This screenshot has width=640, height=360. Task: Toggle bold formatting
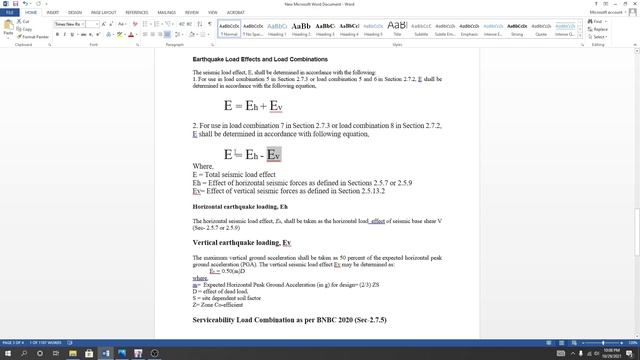pos(57,35)
